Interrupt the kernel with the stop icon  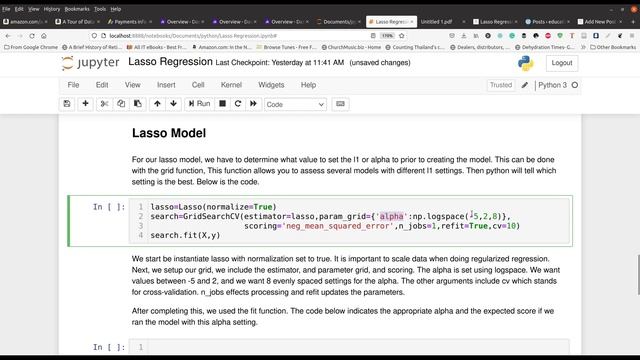click(222, 104)
